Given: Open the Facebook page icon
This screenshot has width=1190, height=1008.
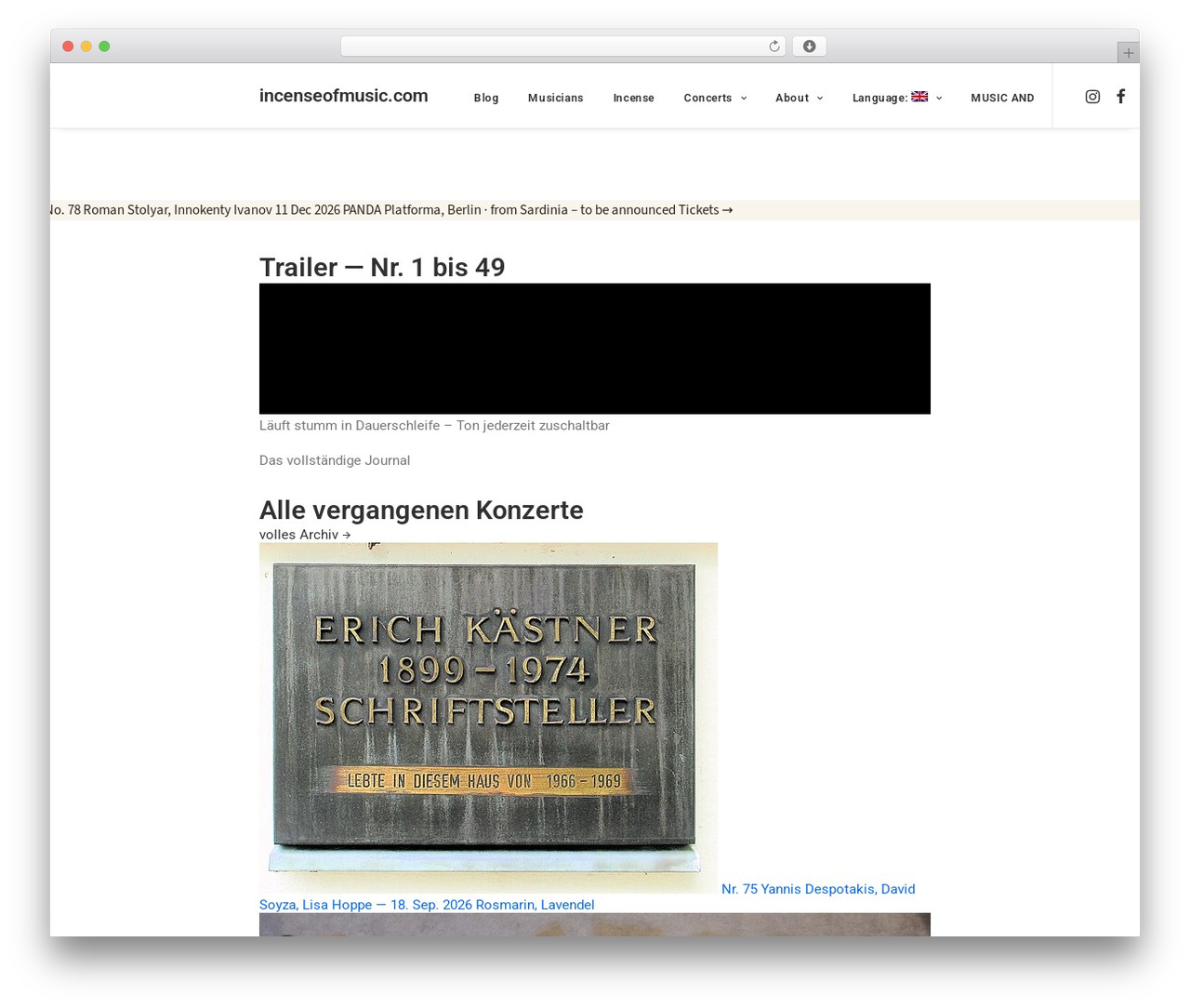Looking at the screenshot, I should 1121,97.
